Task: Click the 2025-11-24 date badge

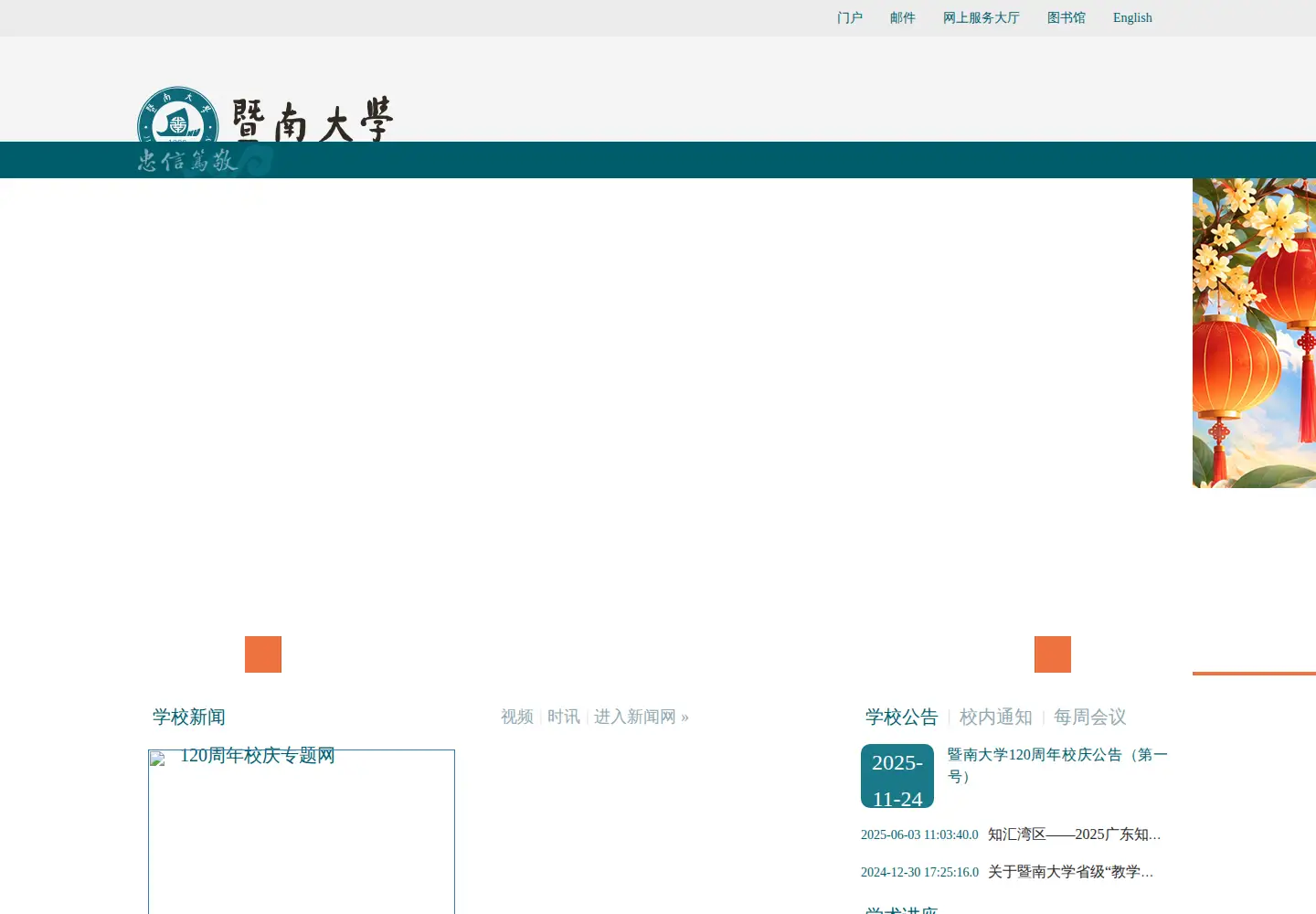Action: pos(897,776)
